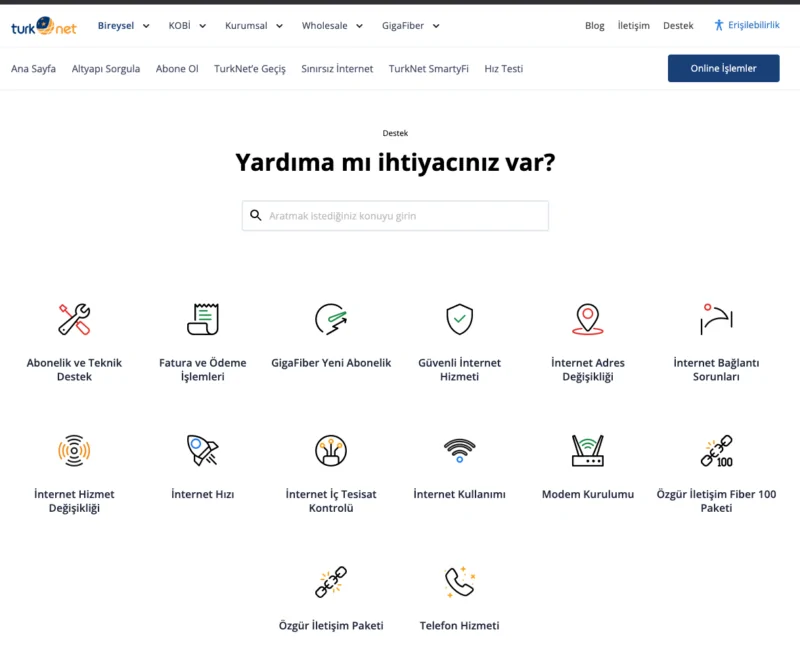Open the Modem Kurulumu router icon
This screenshot has height=659, width=800.
point(588,450)
